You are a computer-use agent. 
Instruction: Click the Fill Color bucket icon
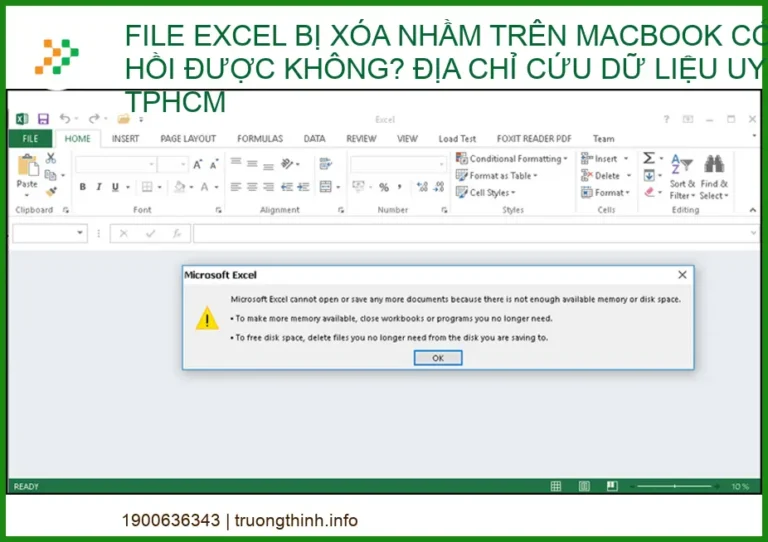(180, 187)
